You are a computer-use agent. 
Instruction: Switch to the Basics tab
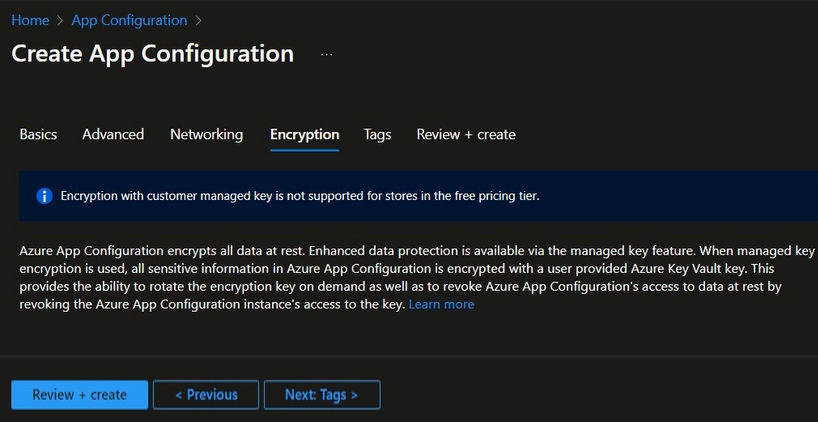pos(38,135)
